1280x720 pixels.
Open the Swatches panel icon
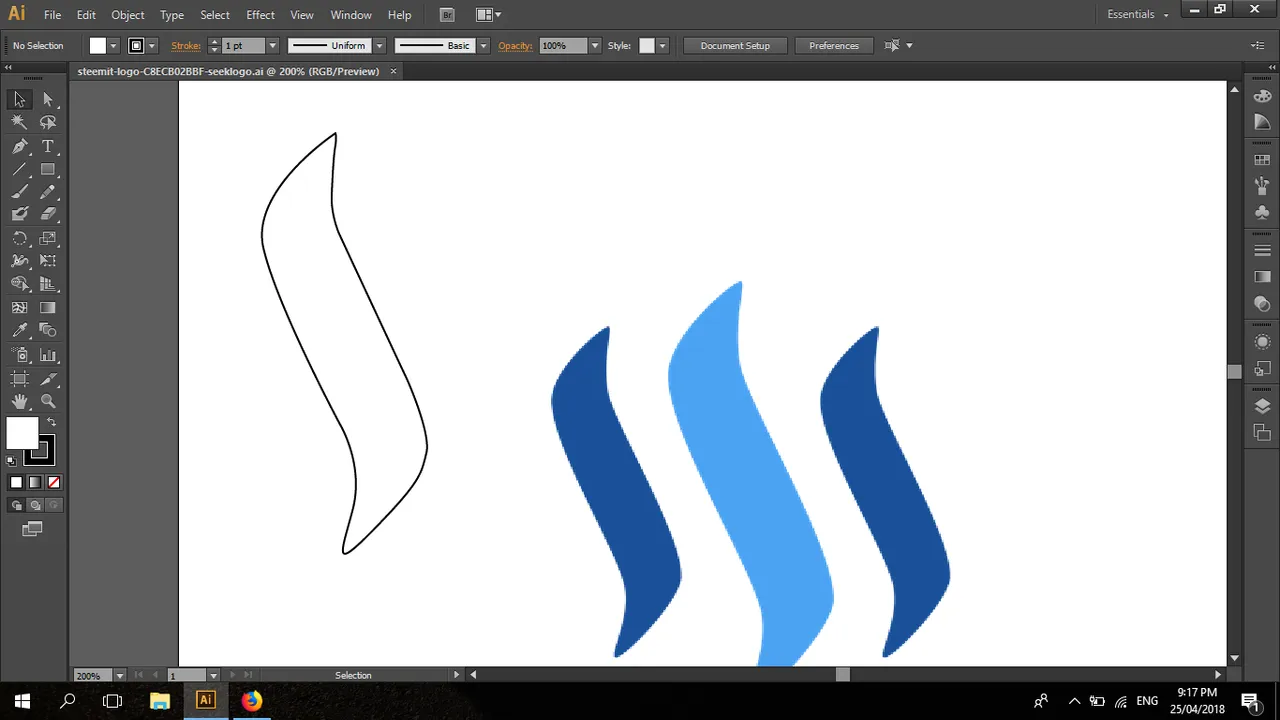pos(1262,160)
